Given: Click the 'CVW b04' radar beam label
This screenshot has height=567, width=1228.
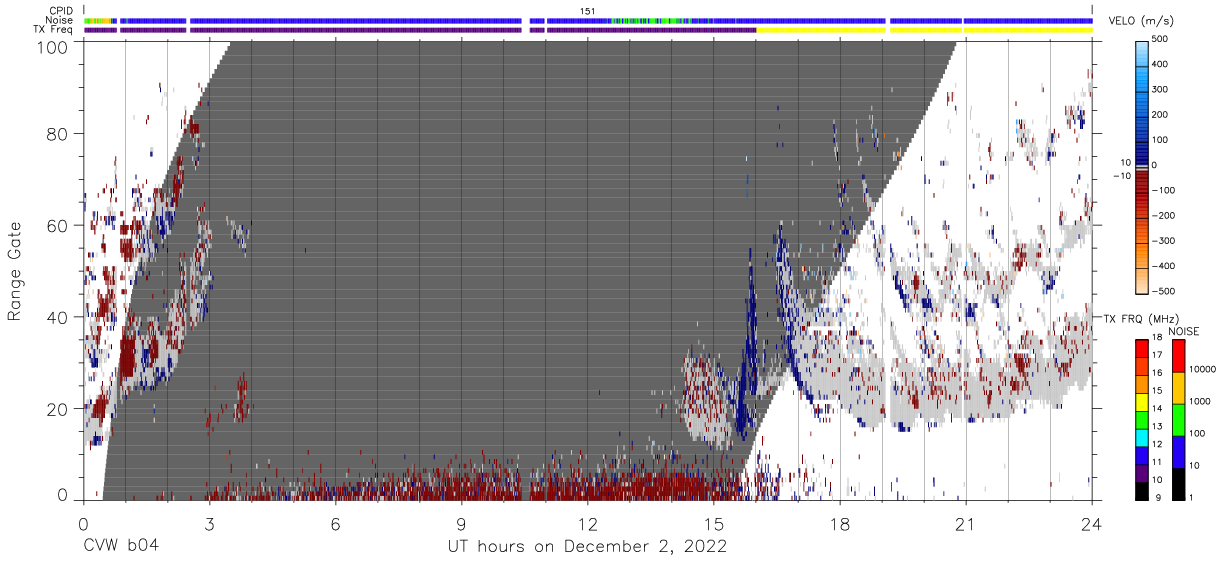Looking at the screenshot, I should click(120, 547).
